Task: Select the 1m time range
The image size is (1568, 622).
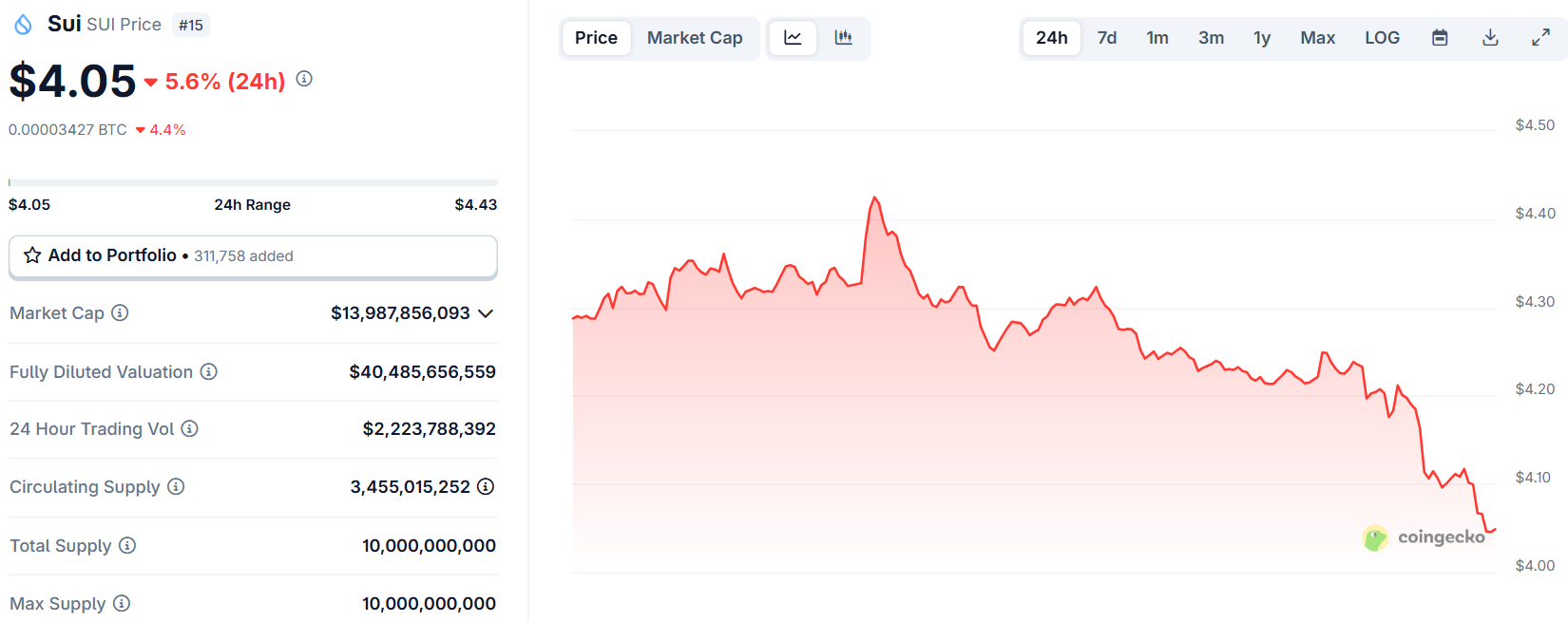Action: coord(1157,38)
